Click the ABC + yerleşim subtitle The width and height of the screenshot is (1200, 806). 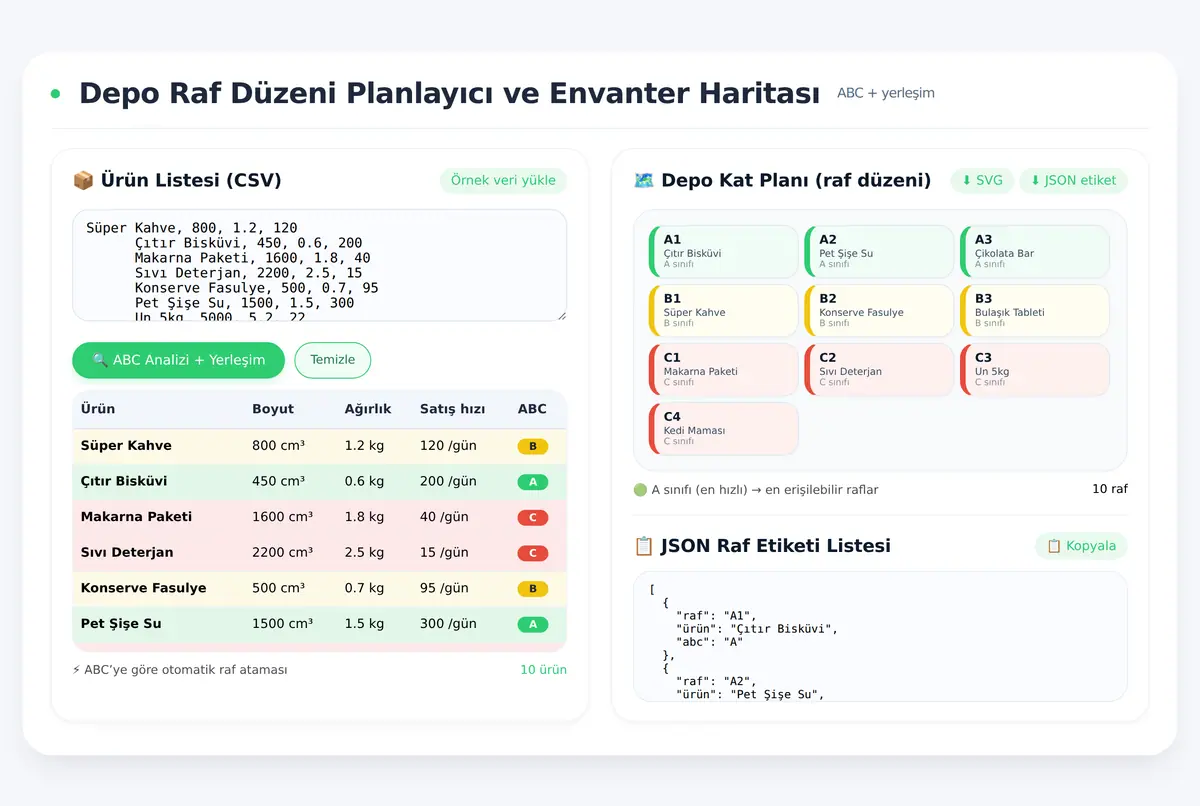pos(886,93)
